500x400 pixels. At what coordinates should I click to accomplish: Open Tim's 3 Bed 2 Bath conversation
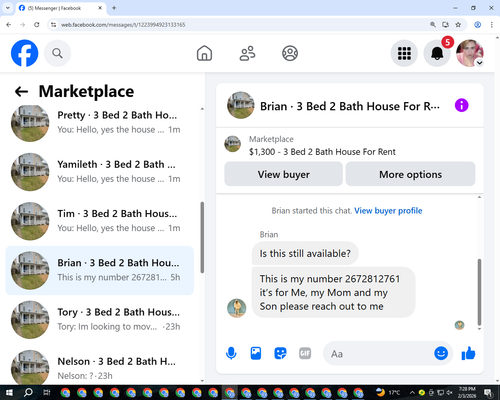(99, 221)
